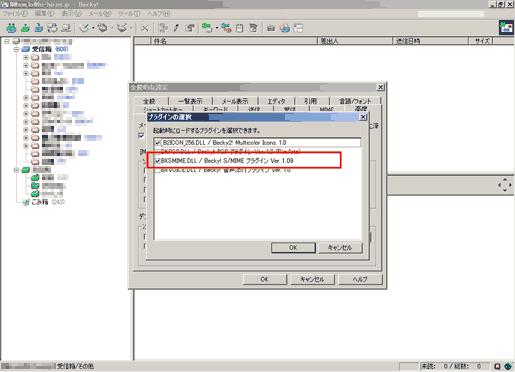Click the address book toolbar icon
Image resolution: width=515 pixels, height=372 pixels.
[x=253, y=28]
